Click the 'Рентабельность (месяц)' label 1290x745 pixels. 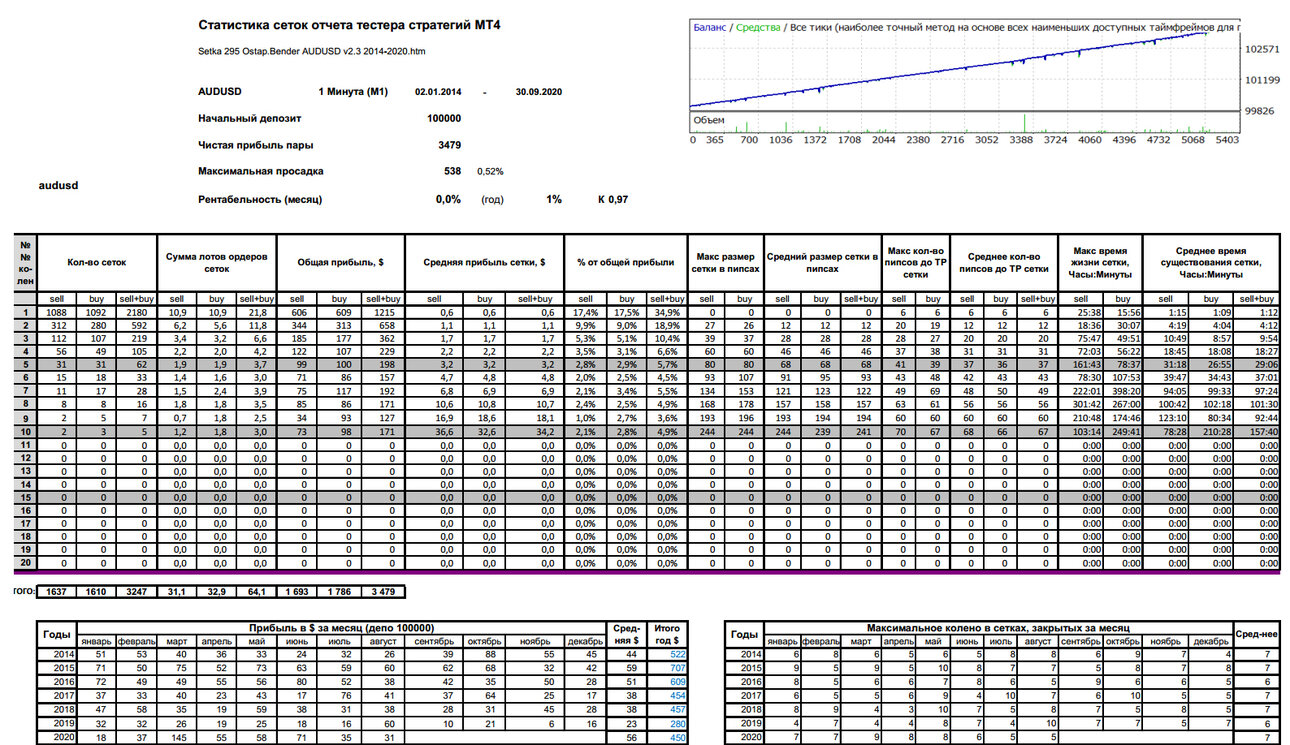pos(260,199)
